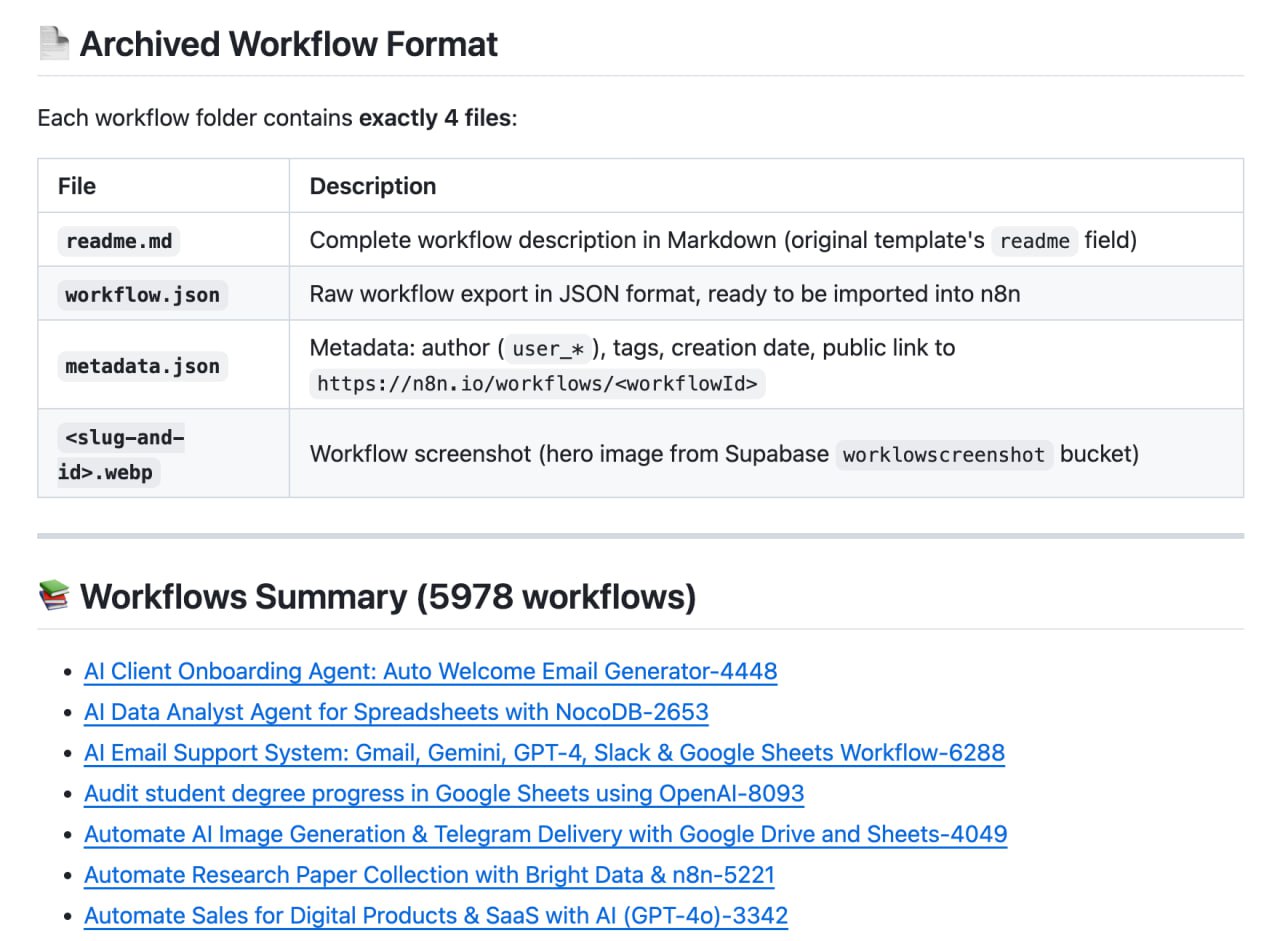Image resolution: width=1280 pixels, height=941 pixels.
Task: Click the books emoji beside Workflows Summary
Action: [54, 596]
